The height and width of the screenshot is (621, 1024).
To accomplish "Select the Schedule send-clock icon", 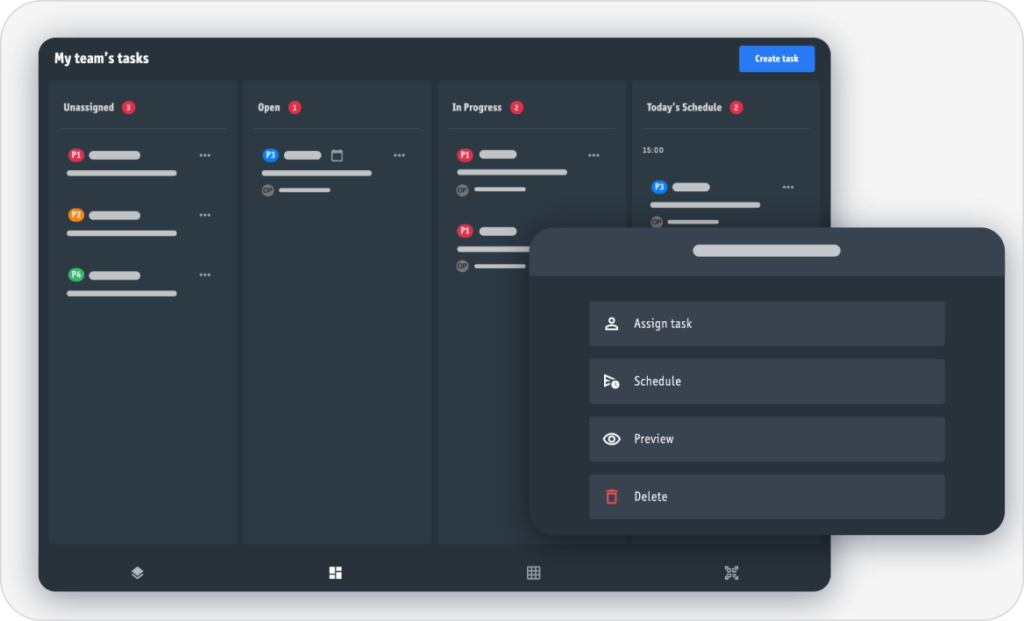I will coord(611,381).
